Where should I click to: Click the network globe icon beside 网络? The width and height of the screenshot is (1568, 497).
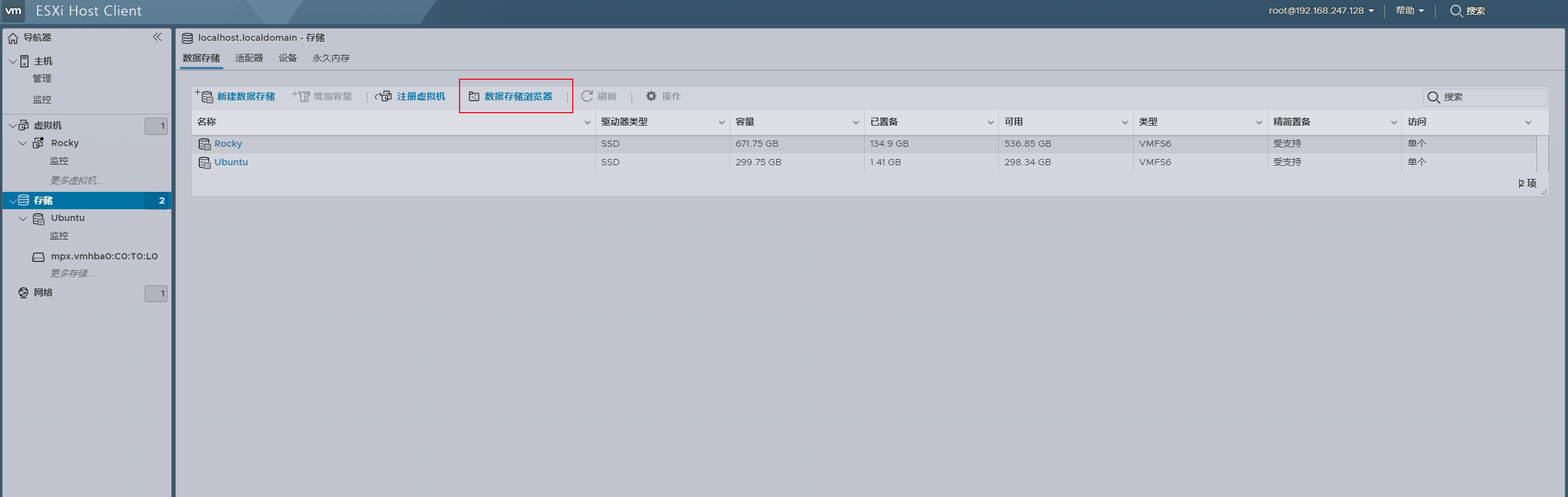point(24,293)
